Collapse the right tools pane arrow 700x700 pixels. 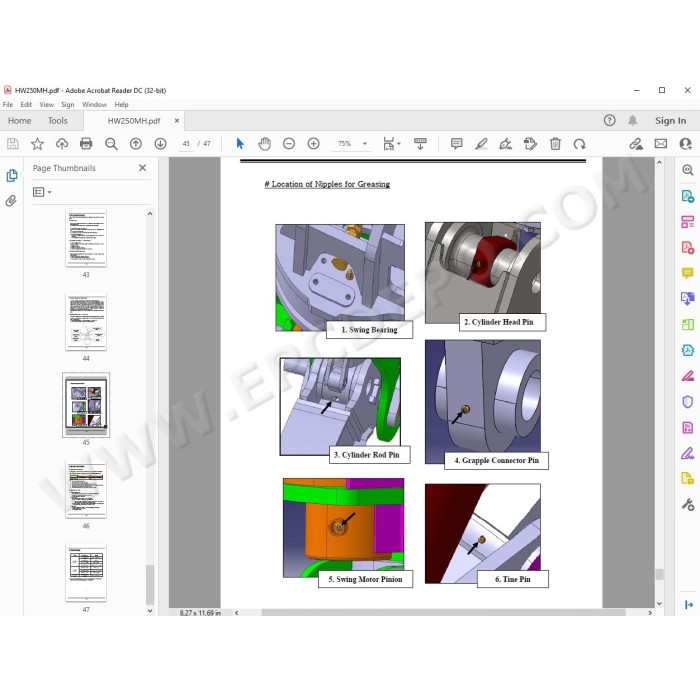tap(688, 604)
